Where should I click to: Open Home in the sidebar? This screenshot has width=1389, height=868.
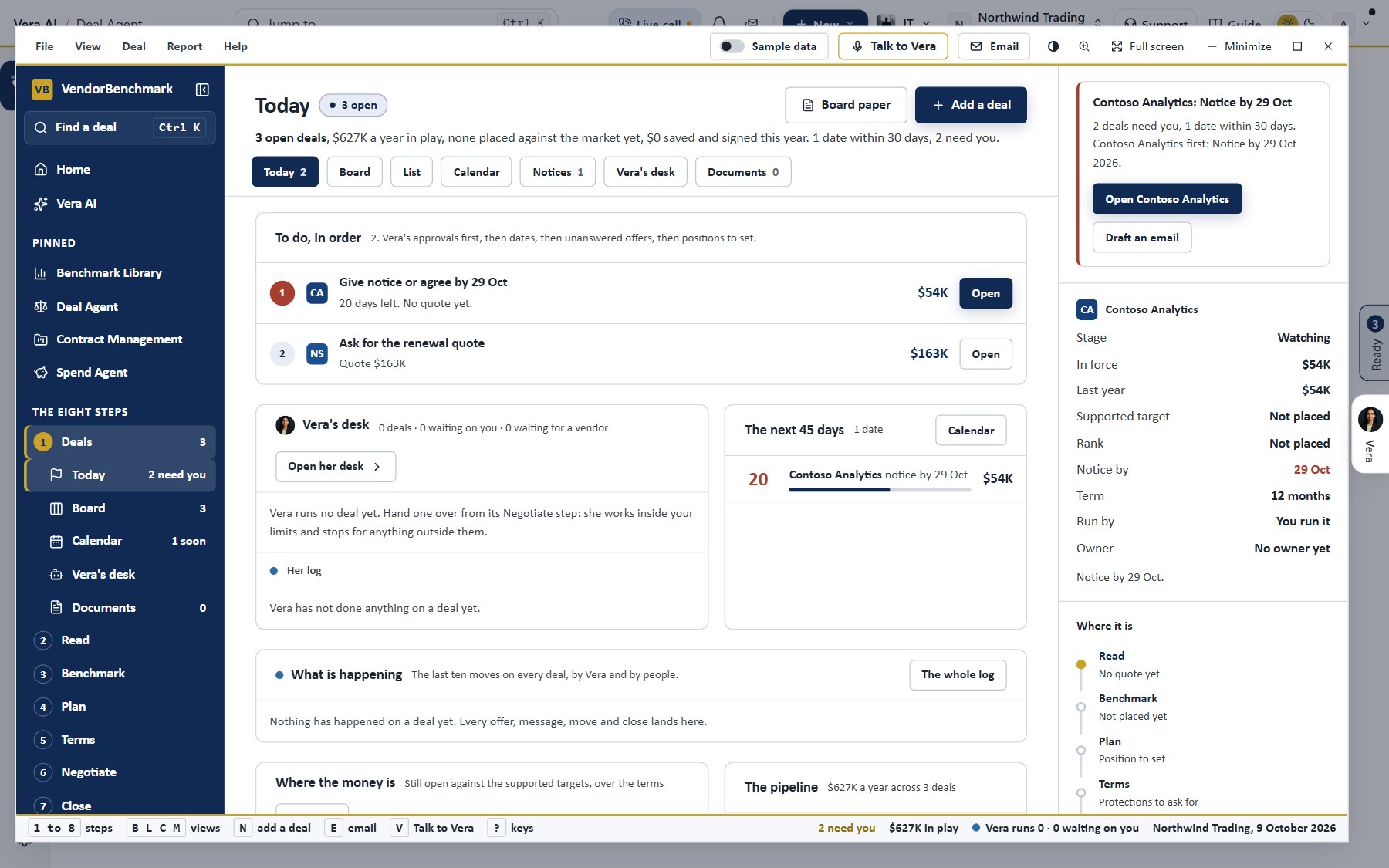[x=120, y=169]
